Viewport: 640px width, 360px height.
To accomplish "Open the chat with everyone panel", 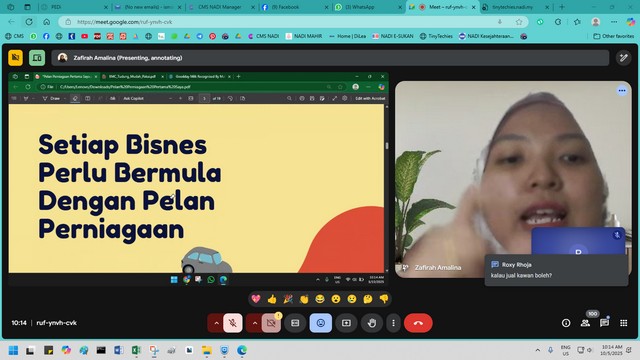I will [604, 323].
